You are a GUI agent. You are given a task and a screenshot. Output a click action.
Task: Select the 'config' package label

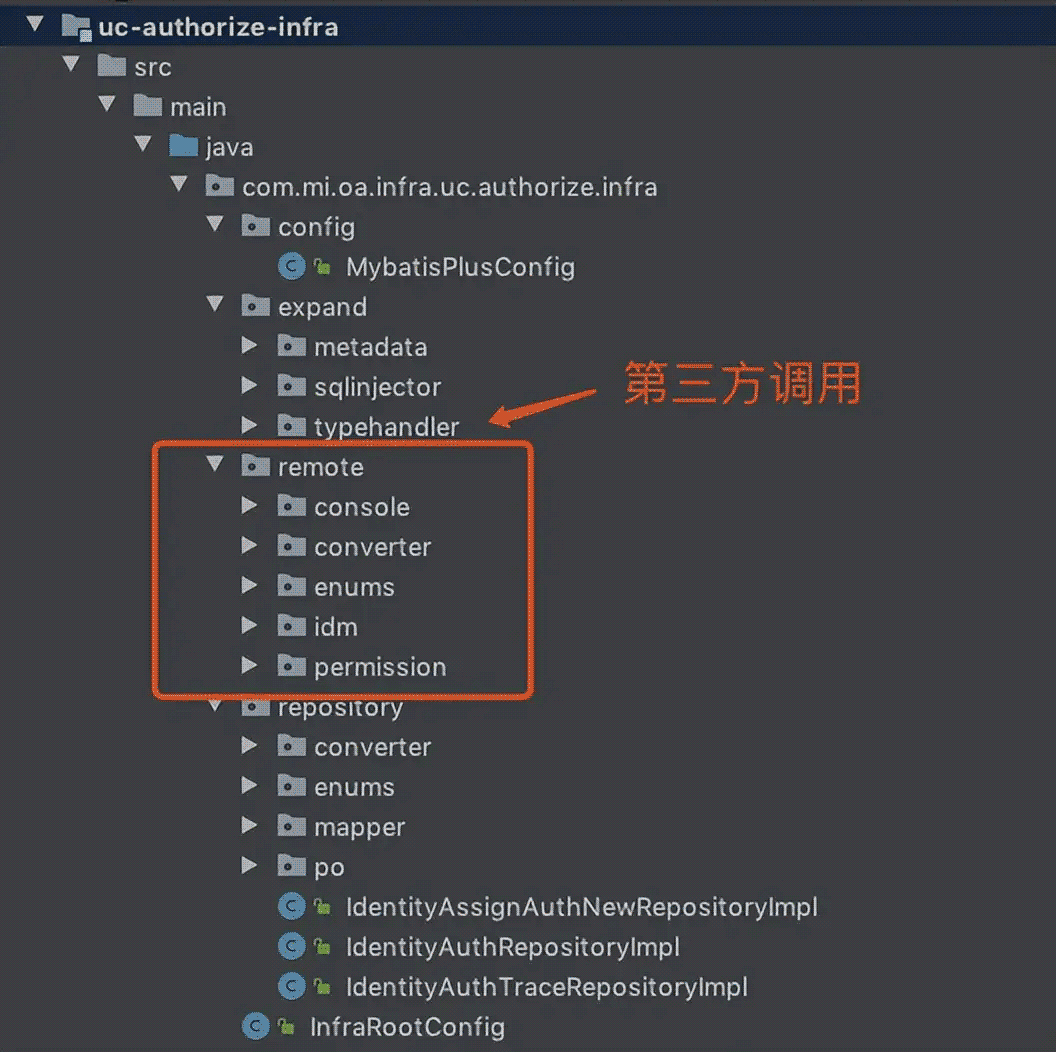[317, 228]
